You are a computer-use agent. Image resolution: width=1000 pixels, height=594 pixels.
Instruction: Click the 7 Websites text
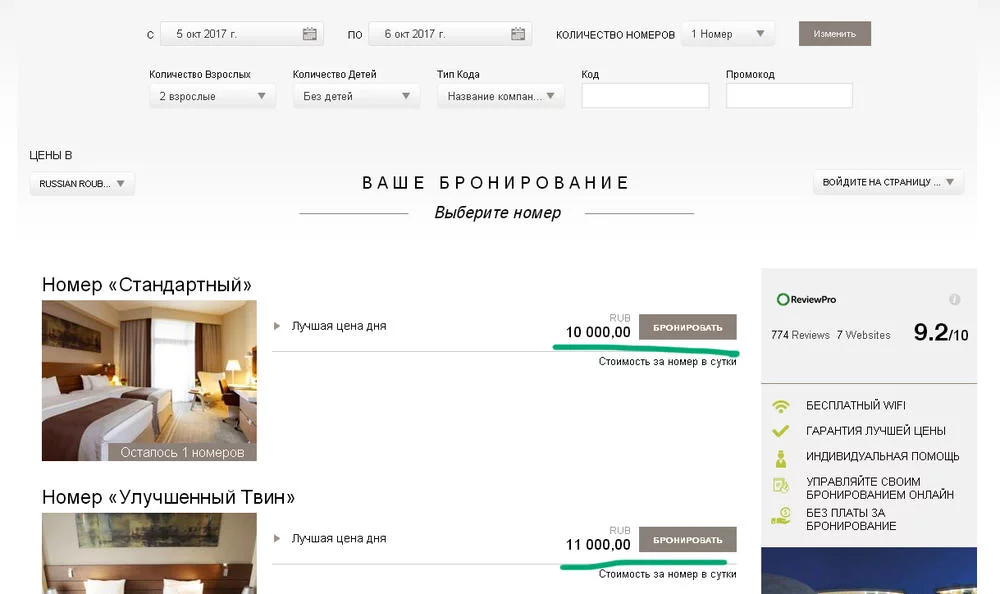click(864, 335)
